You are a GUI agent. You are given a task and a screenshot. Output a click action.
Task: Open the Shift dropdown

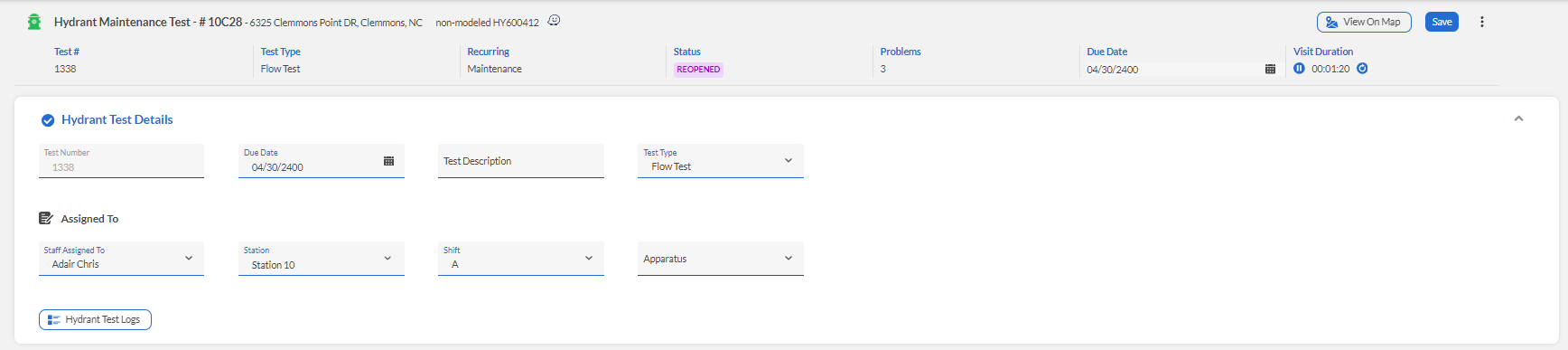tap(520, 259)
